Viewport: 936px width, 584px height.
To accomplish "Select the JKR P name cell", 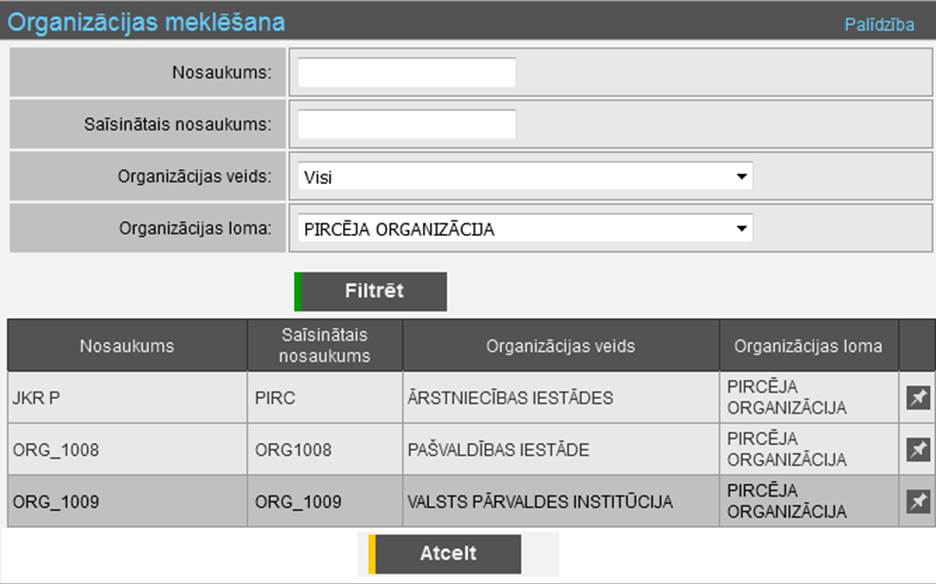I will pos(37,398).
